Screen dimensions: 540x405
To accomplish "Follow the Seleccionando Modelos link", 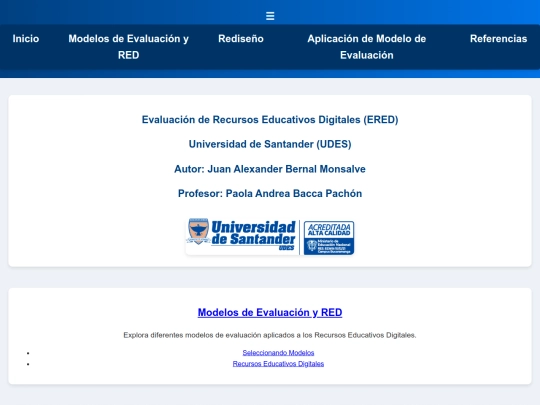I will [x=278, y=353].
